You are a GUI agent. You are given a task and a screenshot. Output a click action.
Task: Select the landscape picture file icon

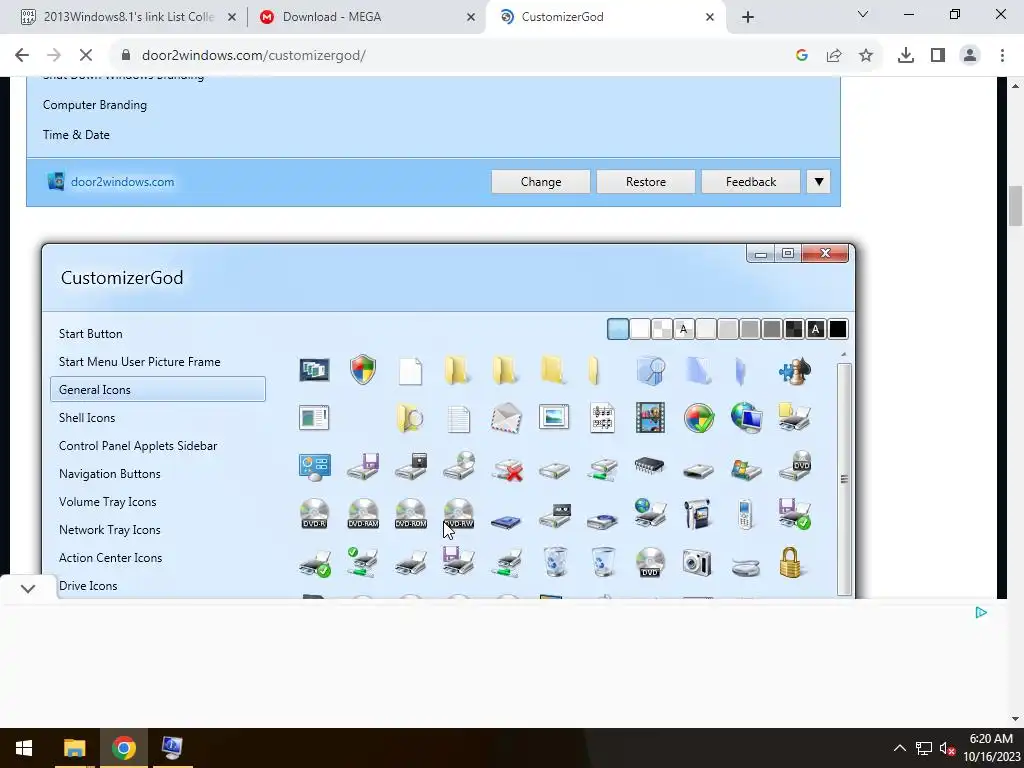(554, 417)
